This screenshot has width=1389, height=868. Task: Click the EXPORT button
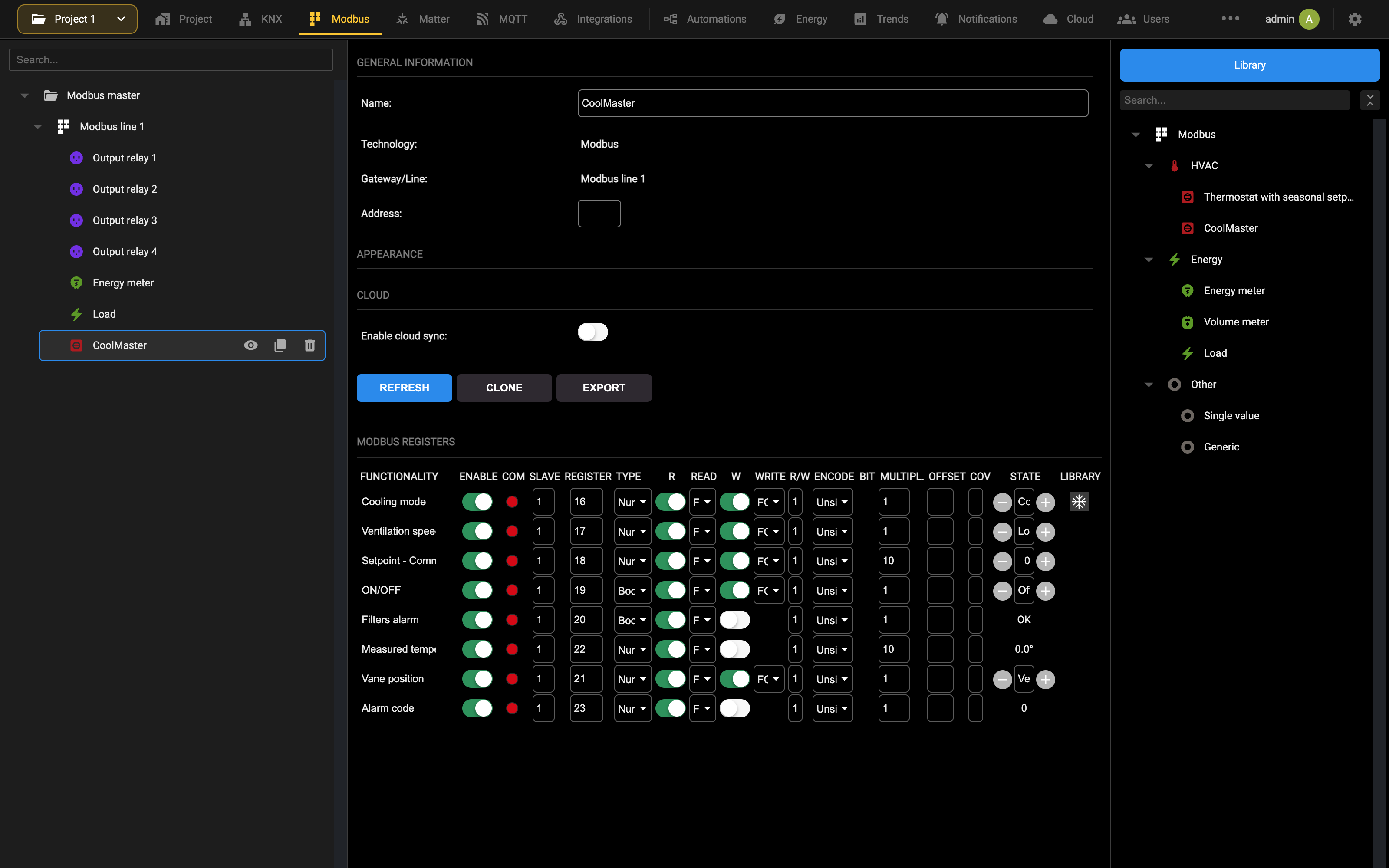click(x=604, y=388)
